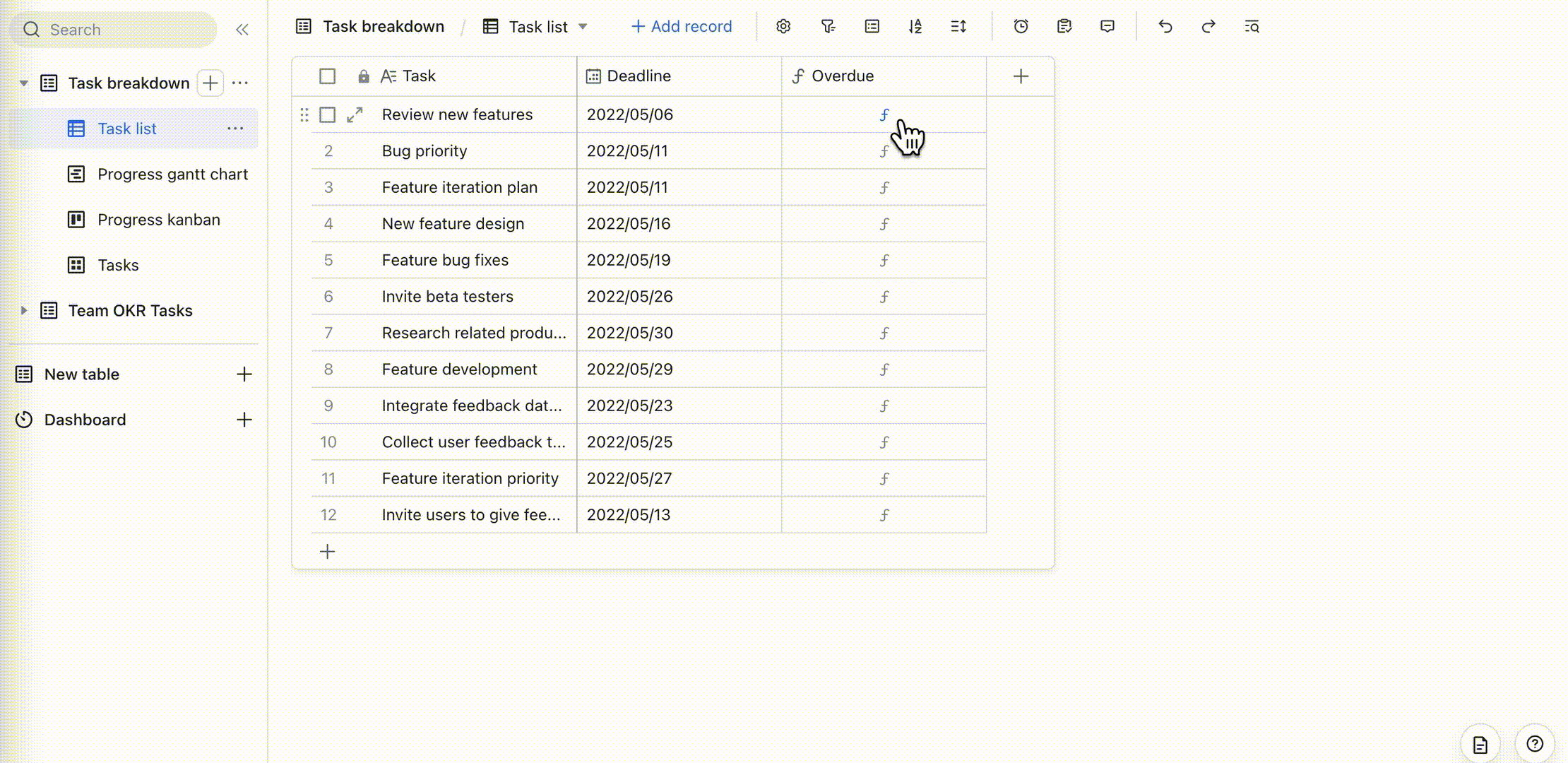Expand the Task breakdown tree item
Image resolution: width=1568 pixels, height=763 pixels.
(22, 82)
